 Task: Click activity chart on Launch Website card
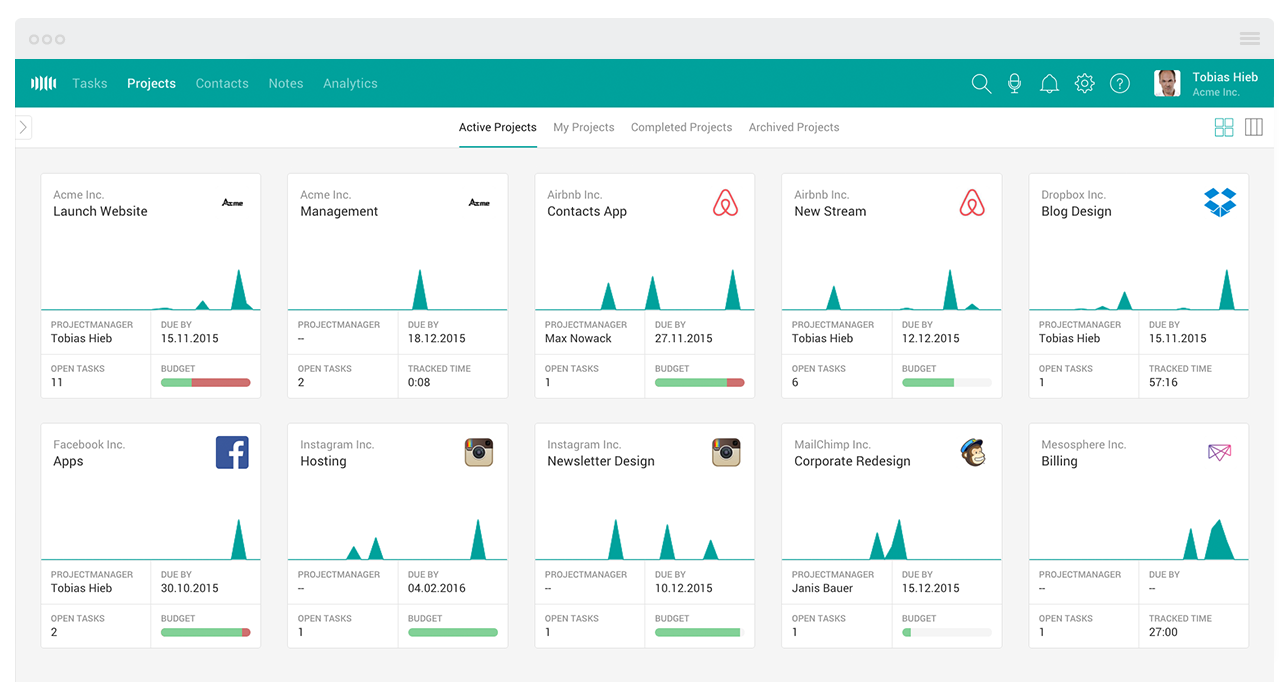click(x=151, y=289)
